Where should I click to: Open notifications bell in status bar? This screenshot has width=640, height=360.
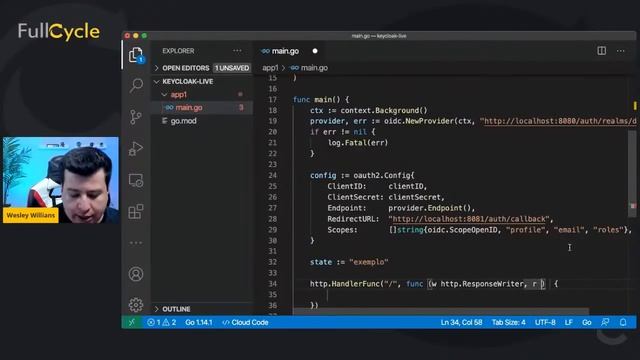(623, 322)
